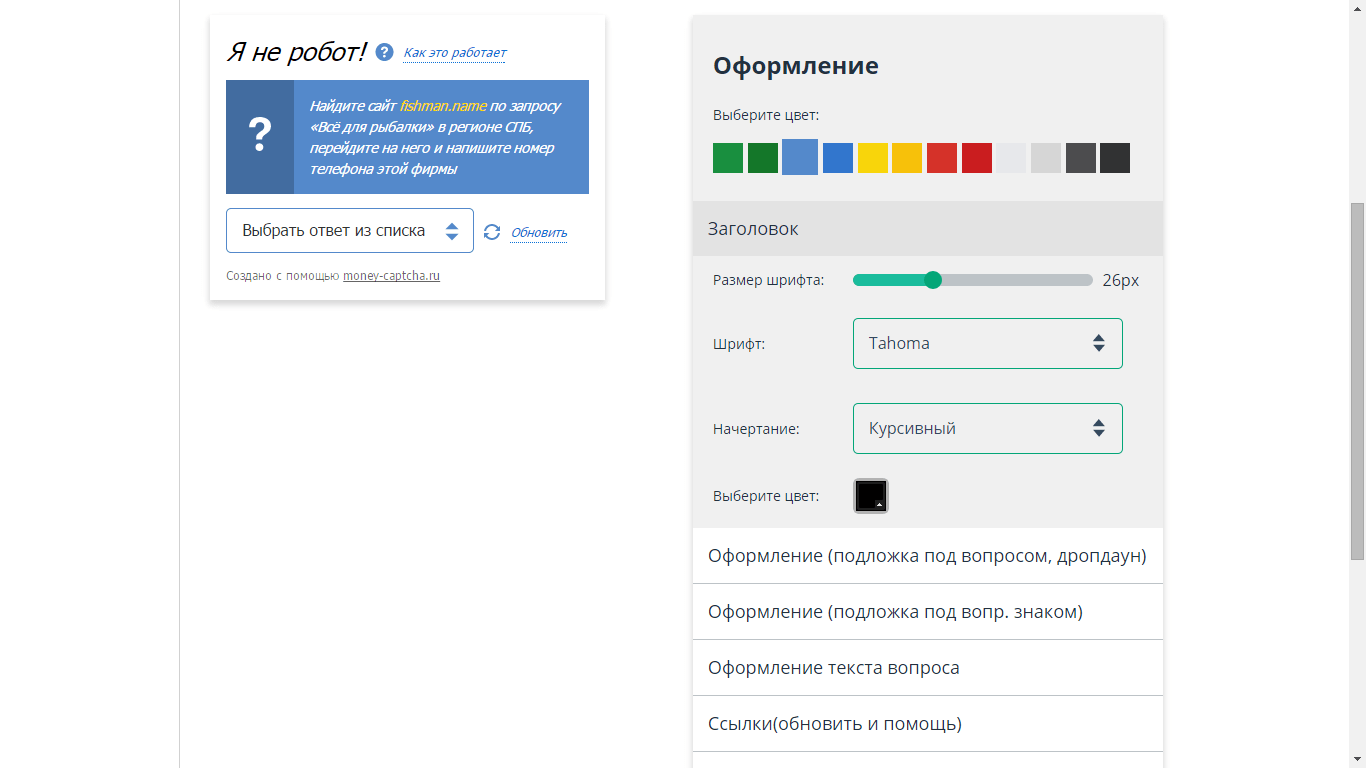Screen dimensions: 1366x768
Task: Open the black header color picker
Action: pyautogui.click(x=871, y=496)
